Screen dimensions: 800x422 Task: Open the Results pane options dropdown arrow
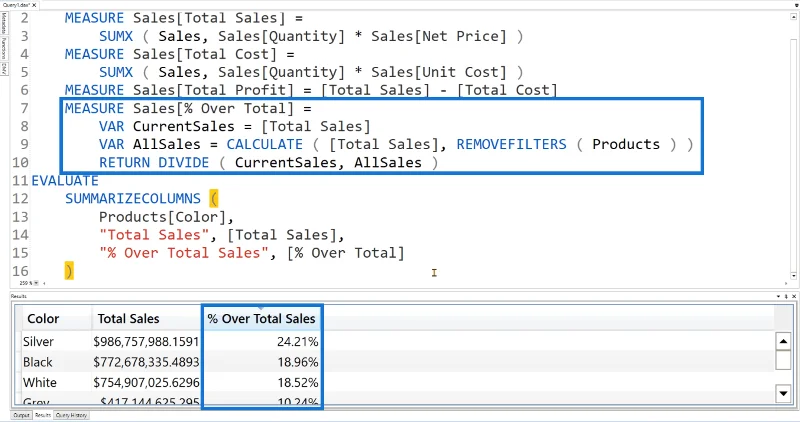779,296
